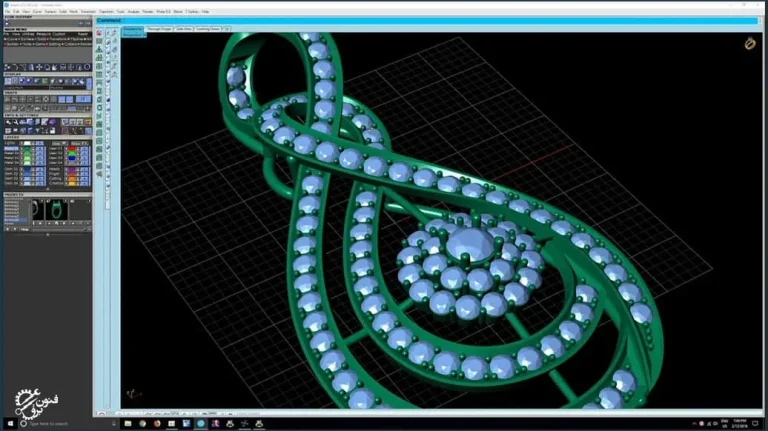Open the purple color swatch for Heads layer
Viewport: 768px width, 431px height.
pos(72,169)
